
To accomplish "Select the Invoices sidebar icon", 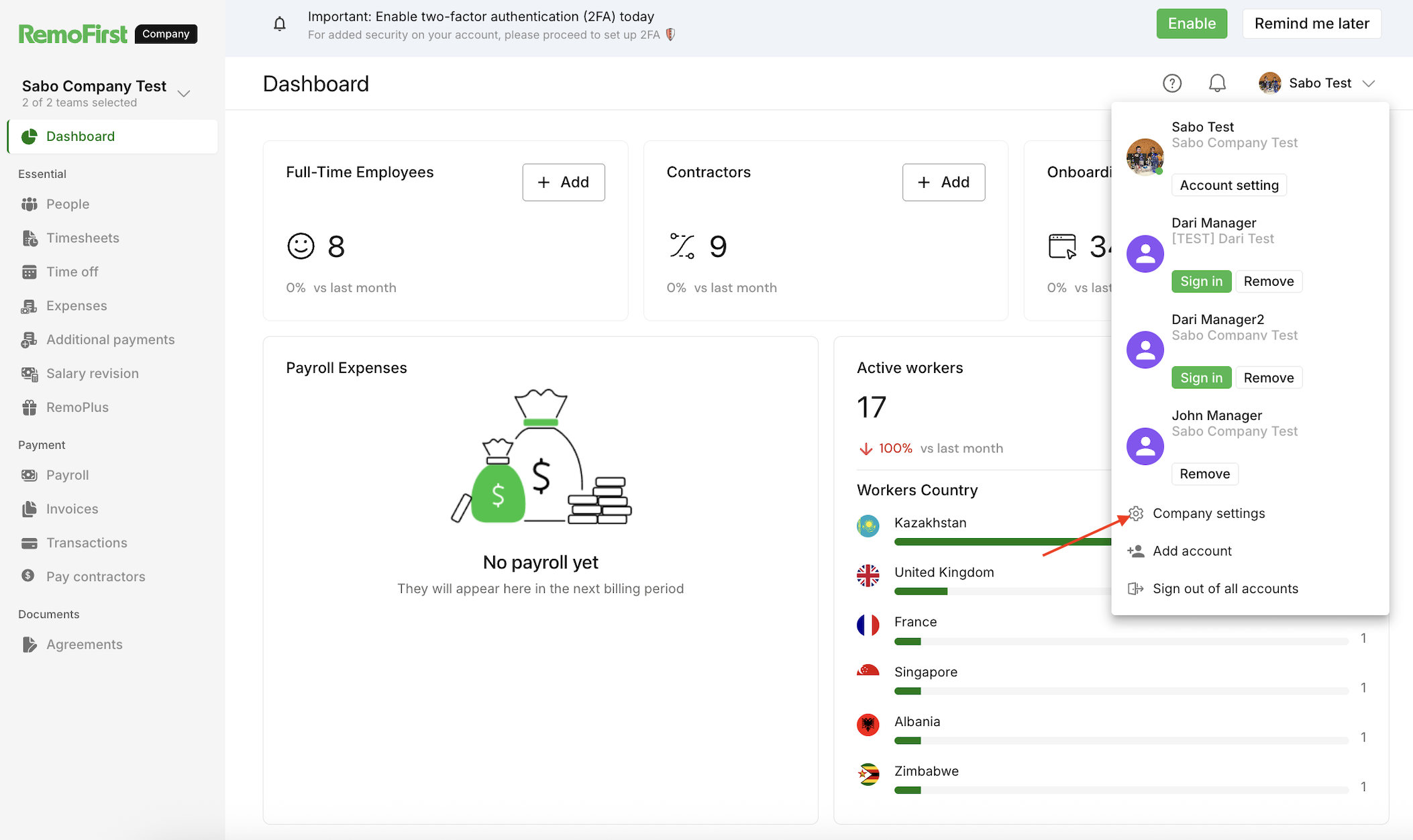I will tap(29, 509).
